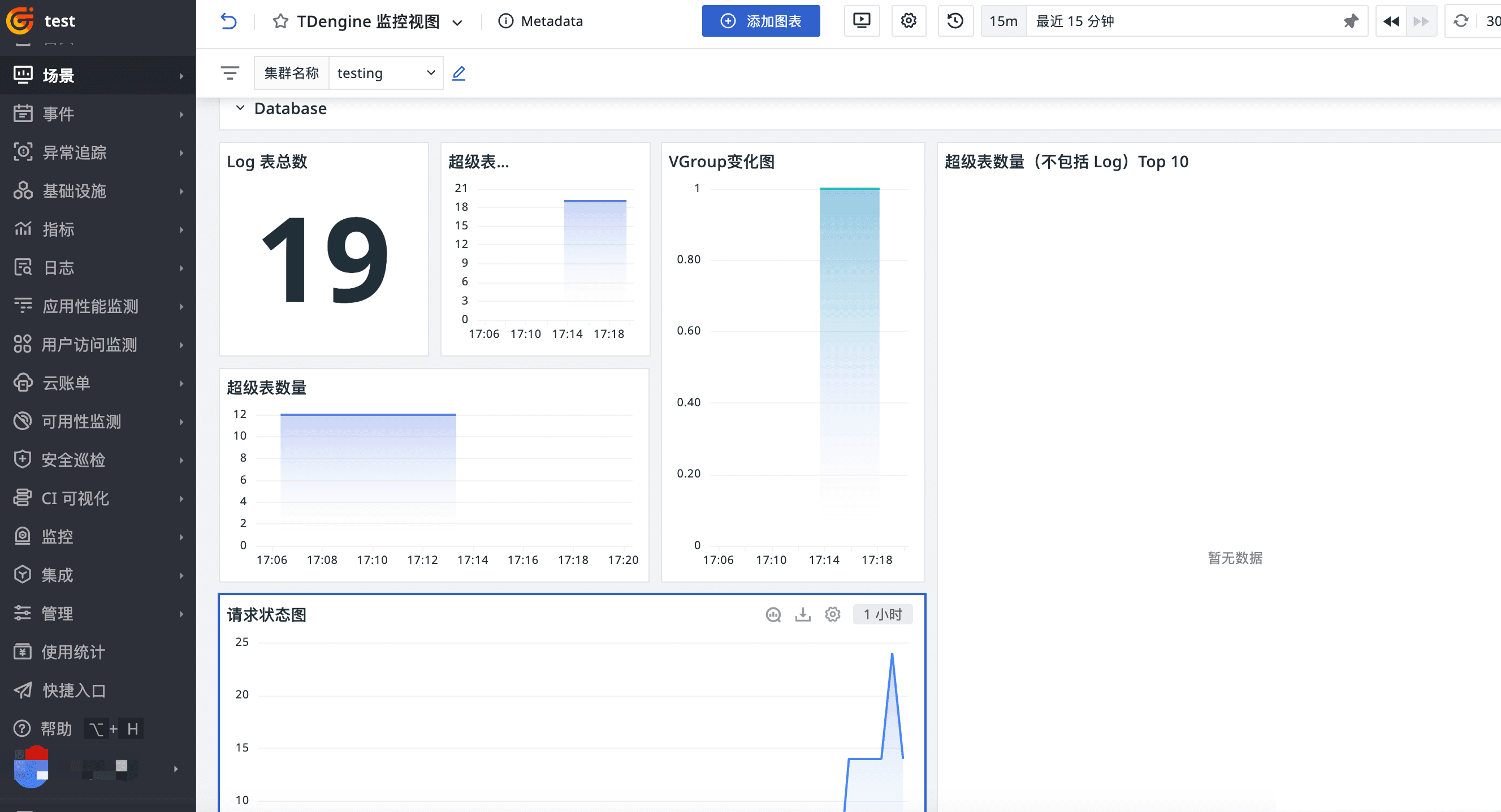Pin the time range with pin icon
The width and height of the screenshot is (1501, 812).
click(x=1351, y=21)
